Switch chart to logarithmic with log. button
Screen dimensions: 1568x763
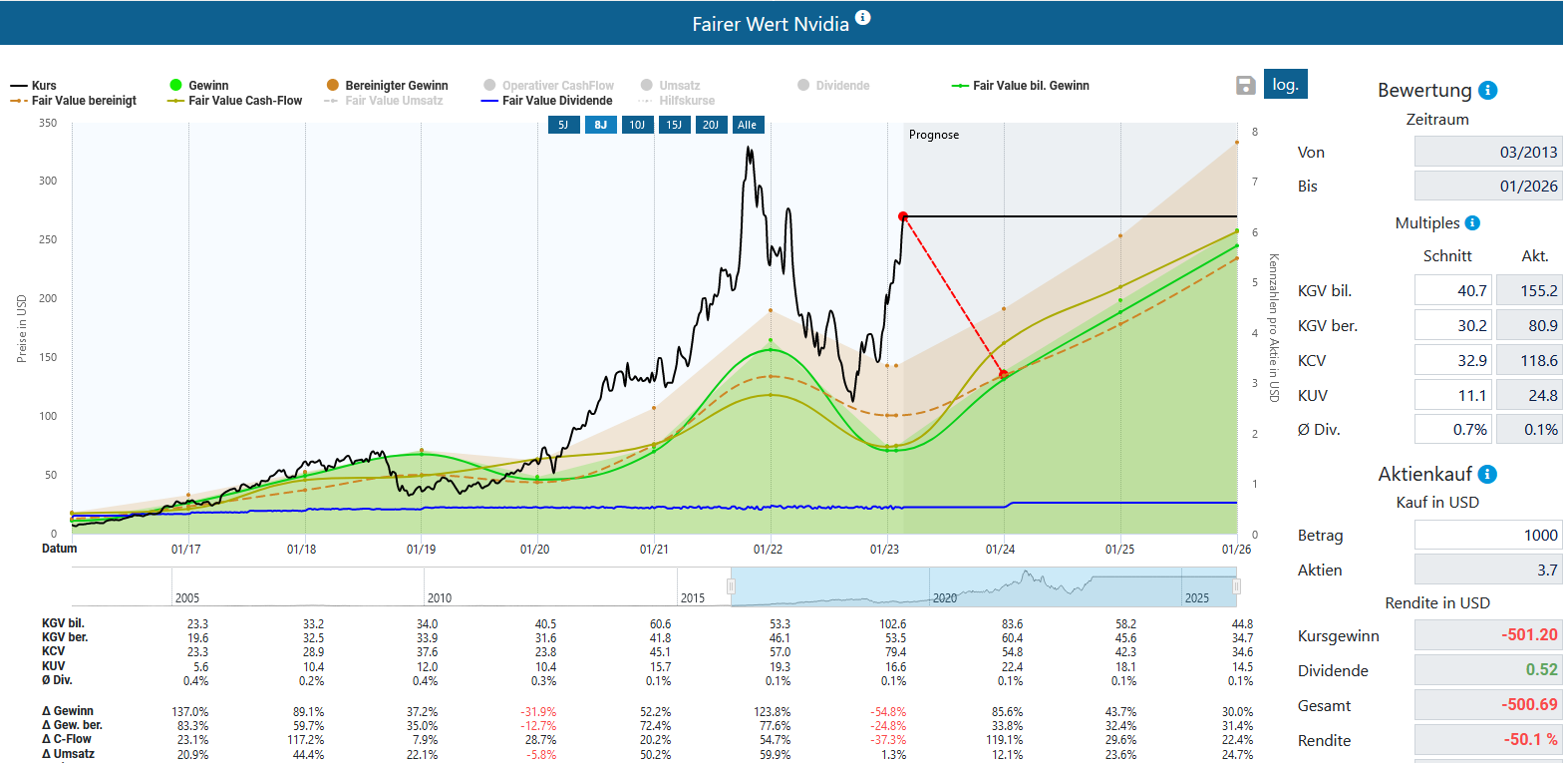click(x=1285, y=84)
